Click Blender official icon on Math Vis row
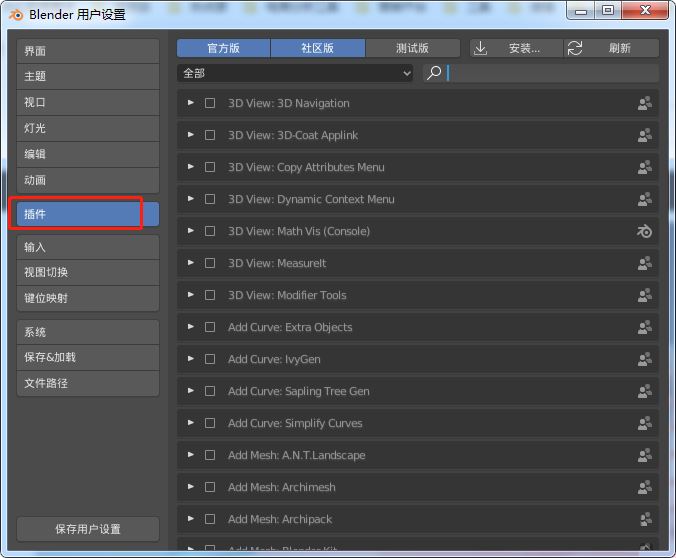Screen dimensions: 676x558 (x=645, y=231)
